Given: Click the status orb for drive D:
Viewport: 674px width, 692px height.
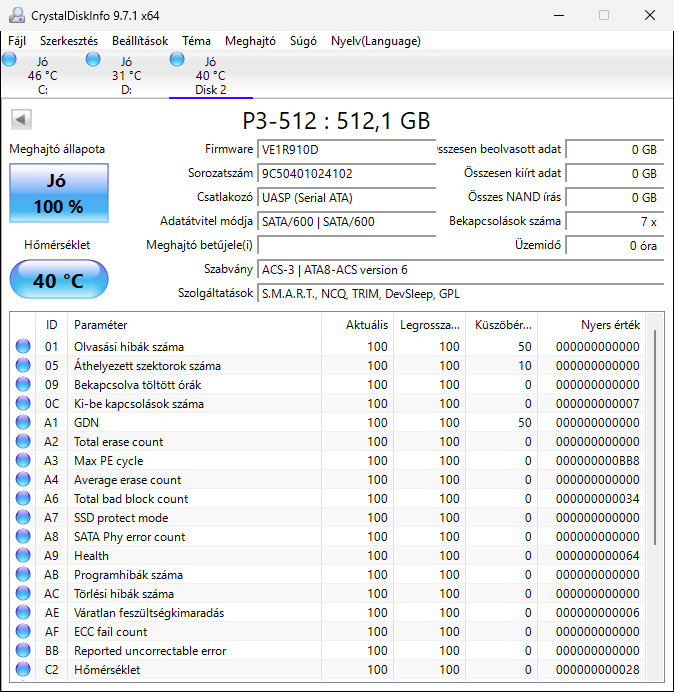Looking at the screenshot, I should pyautogui.click(x=93, y=59).
